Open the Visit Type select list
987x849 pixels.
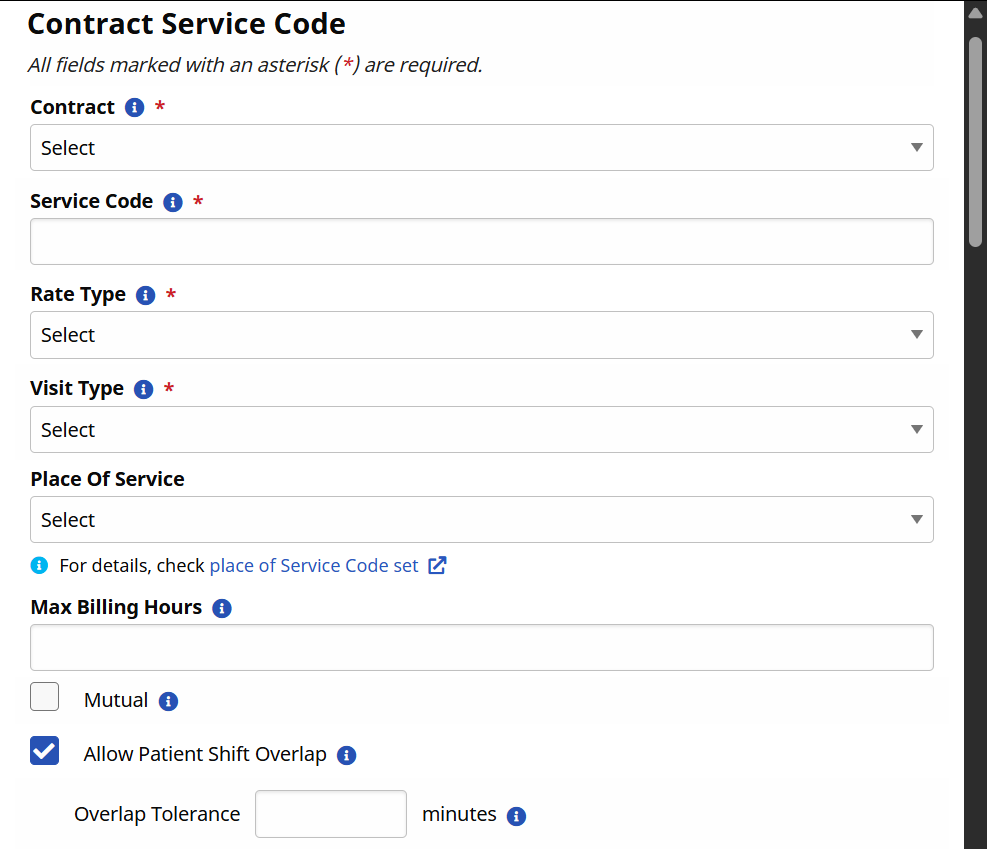[x=481, y=430]
